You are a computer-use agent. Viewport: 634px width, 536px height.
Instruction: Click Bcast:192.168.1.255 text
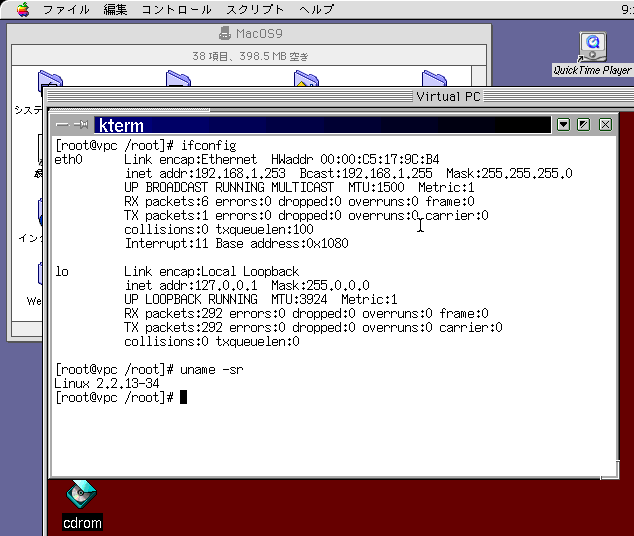(x=366, y=173)
